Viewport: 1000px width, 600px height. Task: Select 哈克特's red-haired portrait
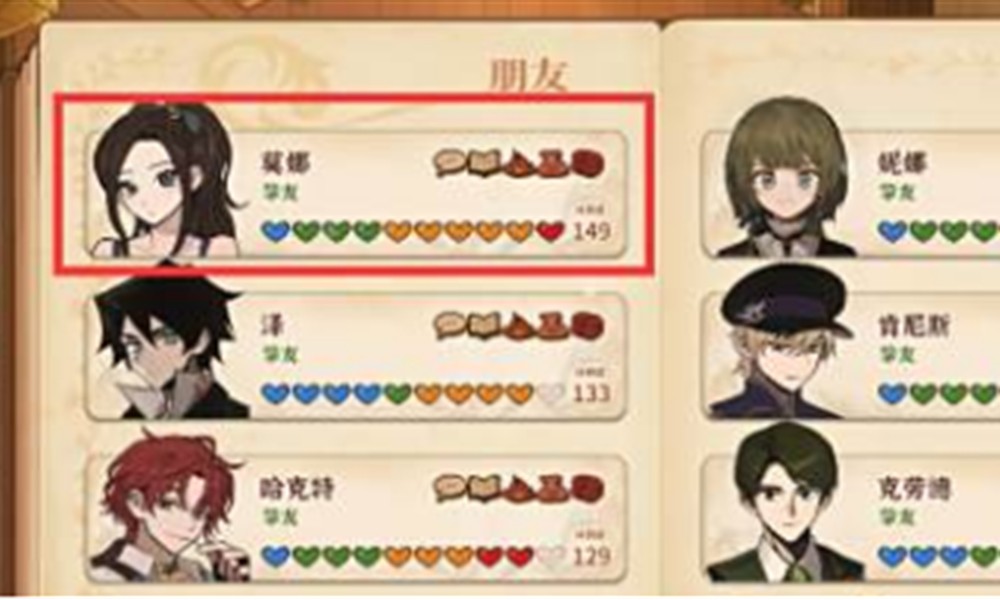169,507
